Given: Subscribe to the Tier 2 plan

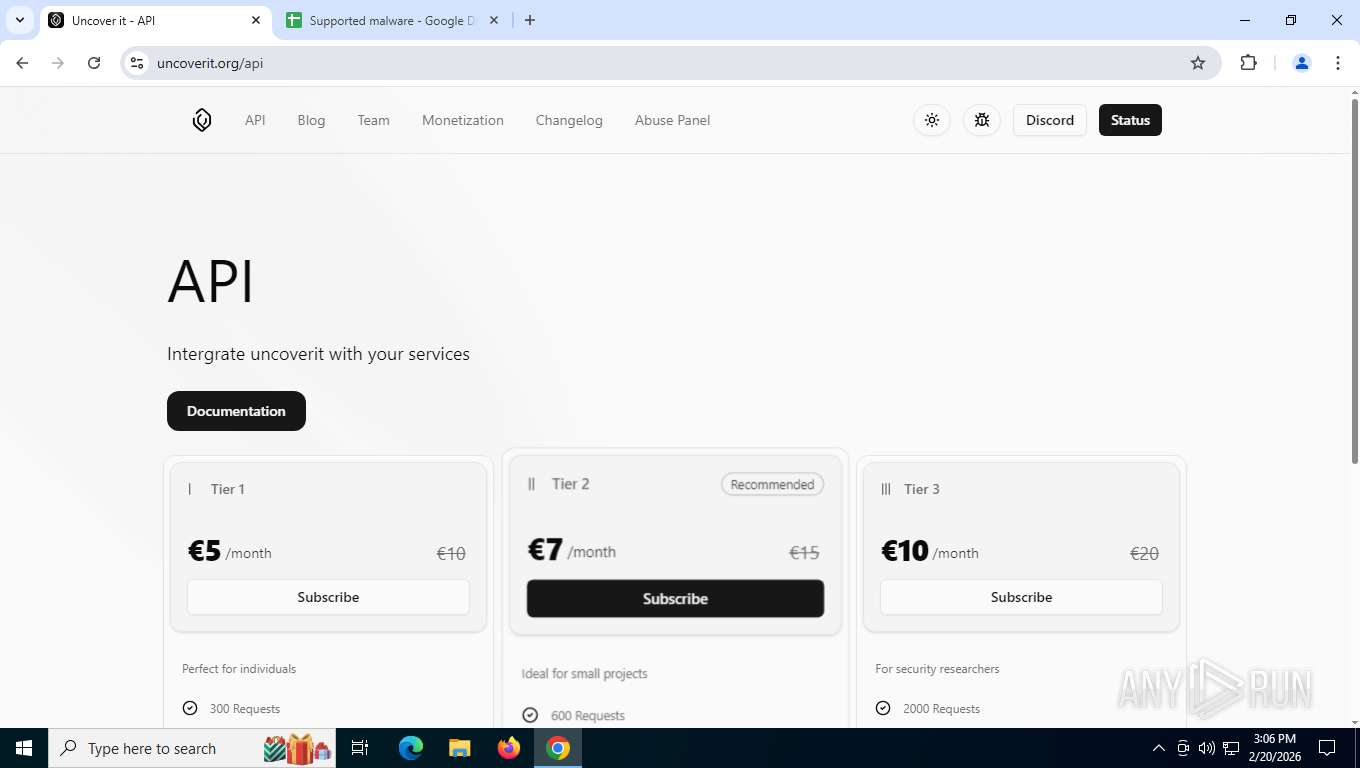Looking at the screenshot, I should point(675,598).
